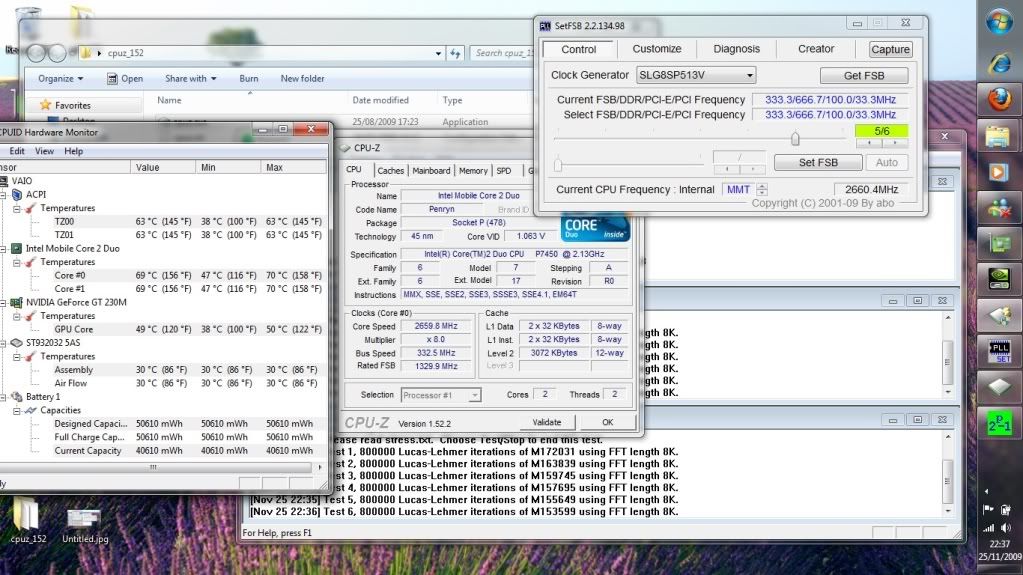Screen dimensions: 1023x575
Task: Open Help menu in Hardware Monitor
Action: [x=73, y=151]
